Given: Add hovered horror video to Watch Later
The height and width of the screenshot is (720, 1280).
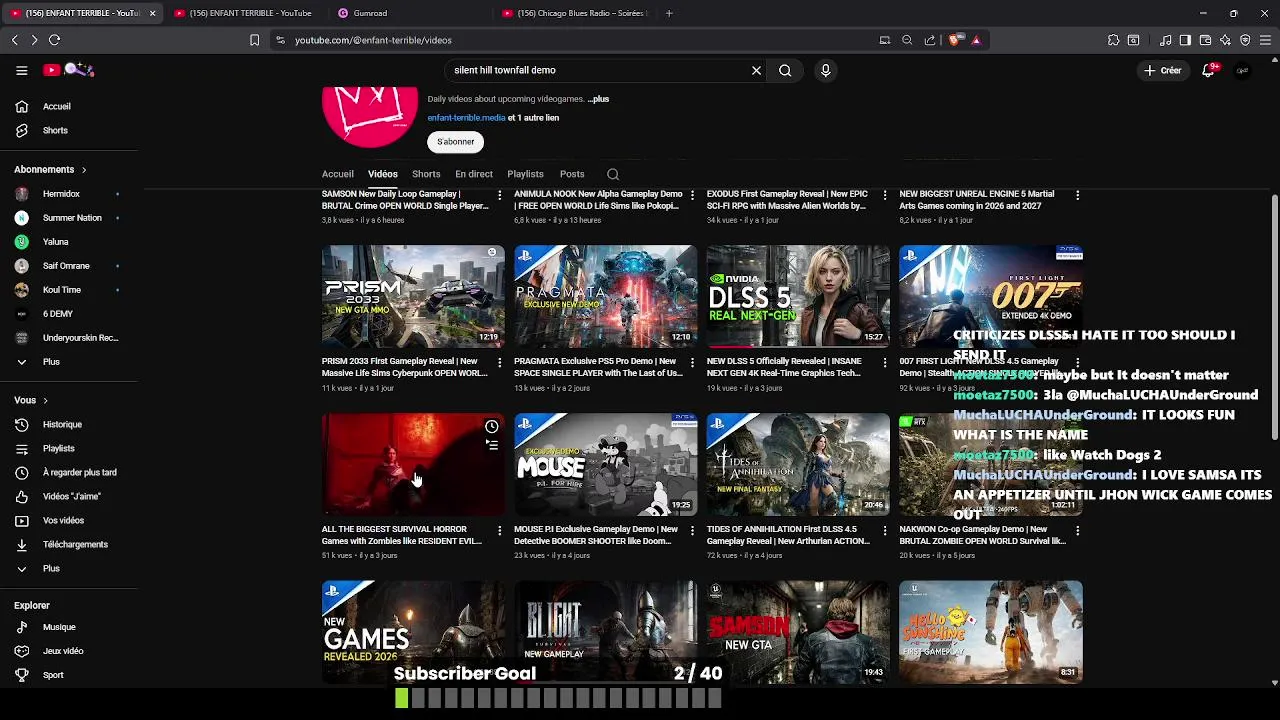Looking at the screenshot, I should pyautogui.click(x=491, y=427).
